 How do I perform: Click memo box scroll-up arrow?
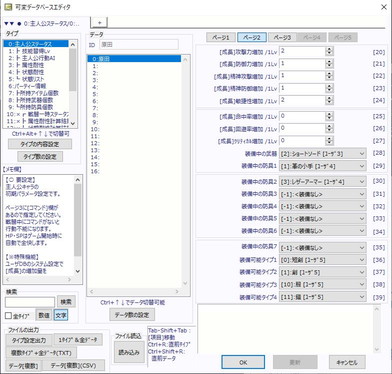77,180
